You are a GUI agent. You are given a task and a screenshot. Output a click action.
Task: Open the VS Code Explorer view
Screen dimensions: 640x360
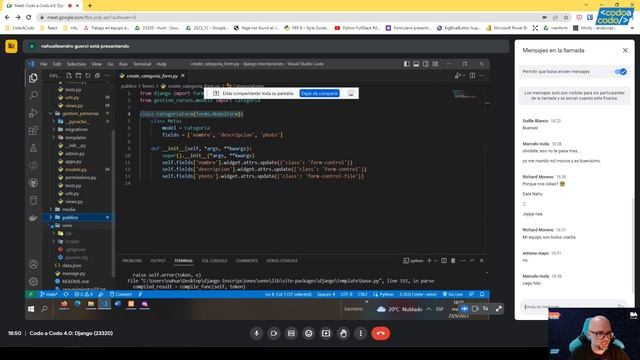point(33,78)
